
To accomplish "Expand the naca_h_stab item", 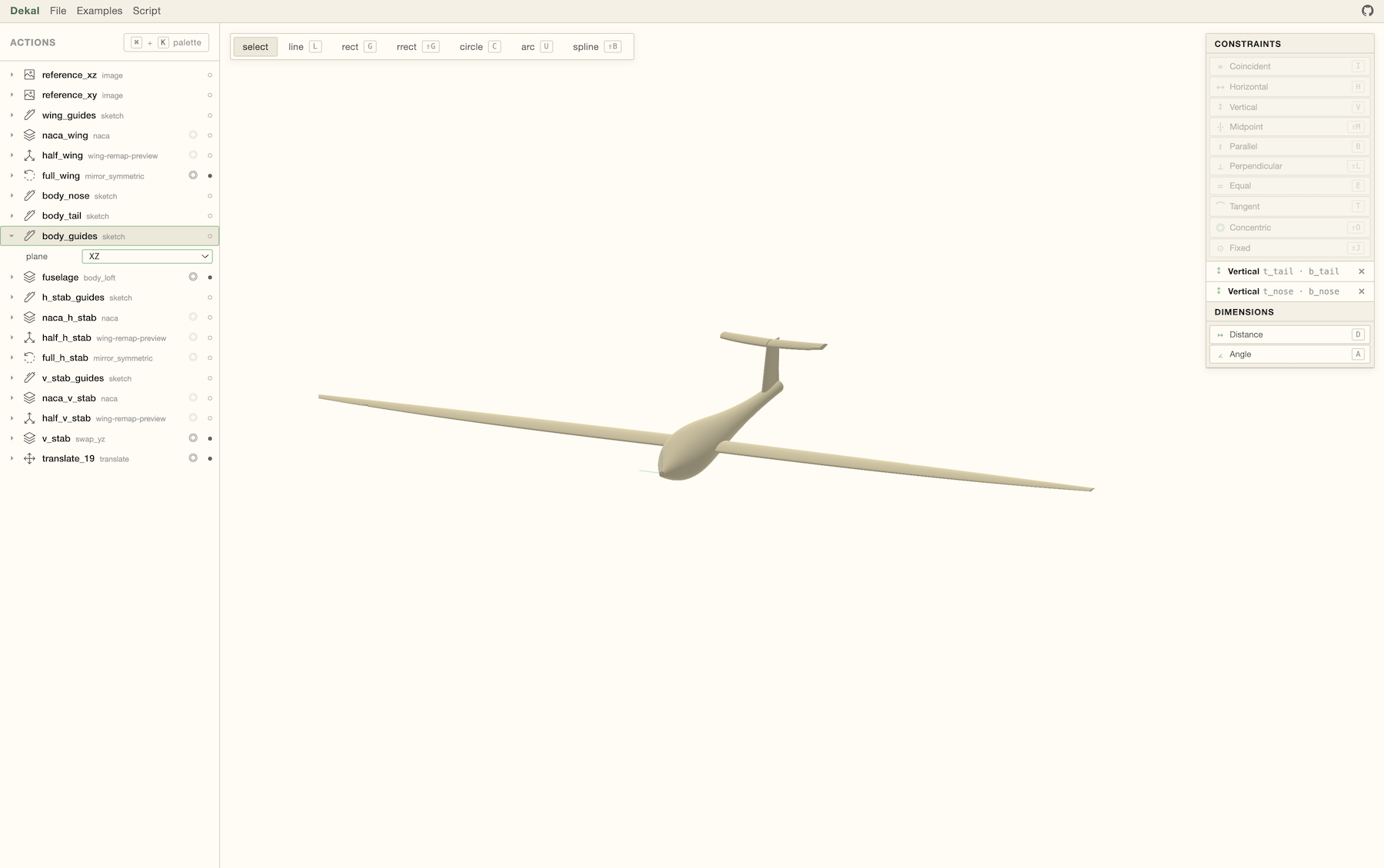I will point(12,318).
